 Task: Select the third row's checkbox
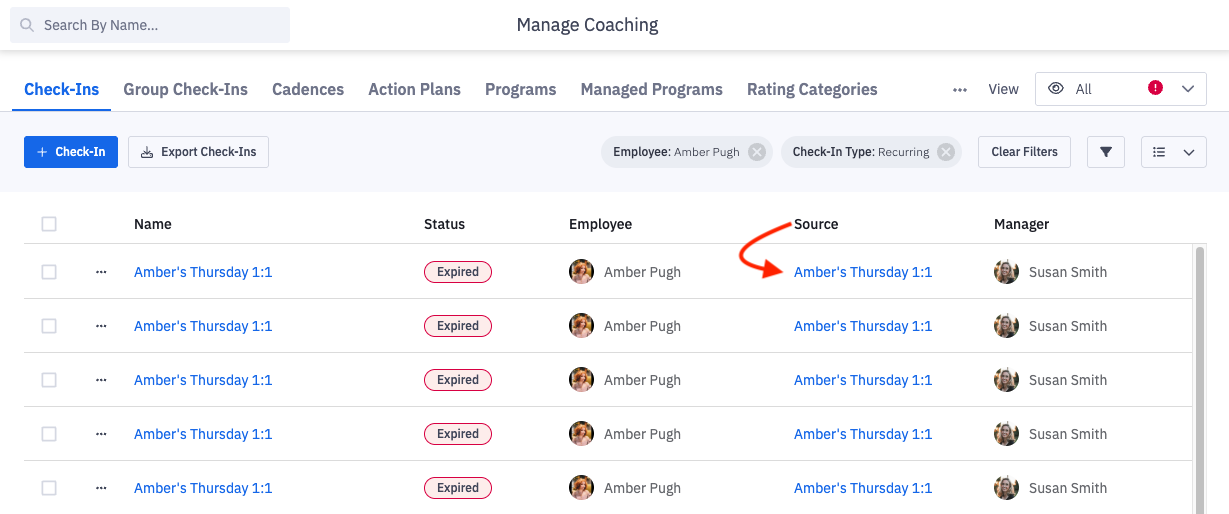[49, 380]
